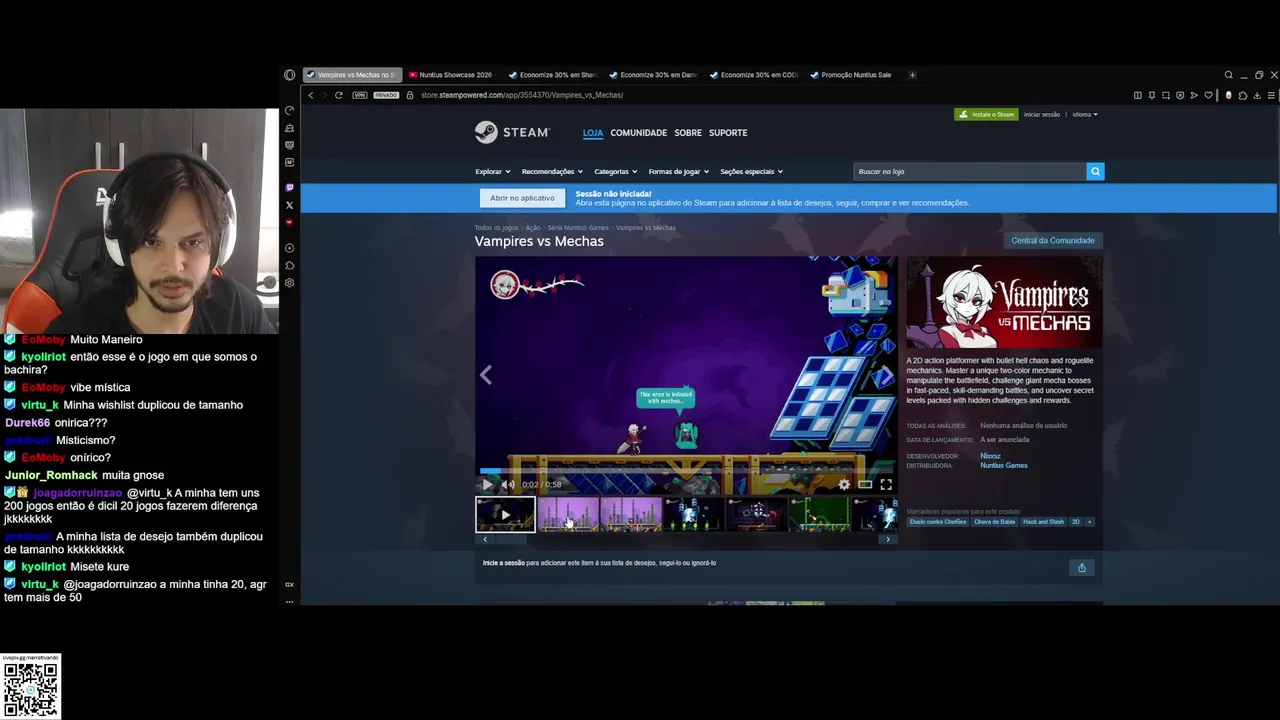Click the store search magnifier button
Image resolution: width=1280 pixels, height=720 pixels.
click(1095, 171)
